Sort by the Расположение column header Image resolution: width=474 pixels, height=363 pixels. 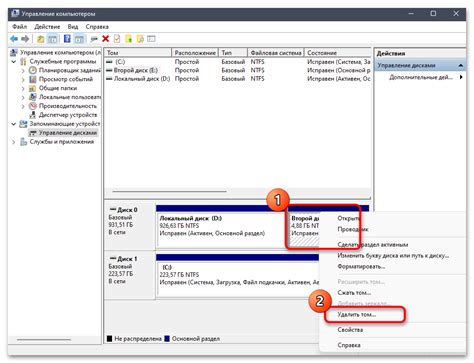pyautogui.click(x=195, y=53)
